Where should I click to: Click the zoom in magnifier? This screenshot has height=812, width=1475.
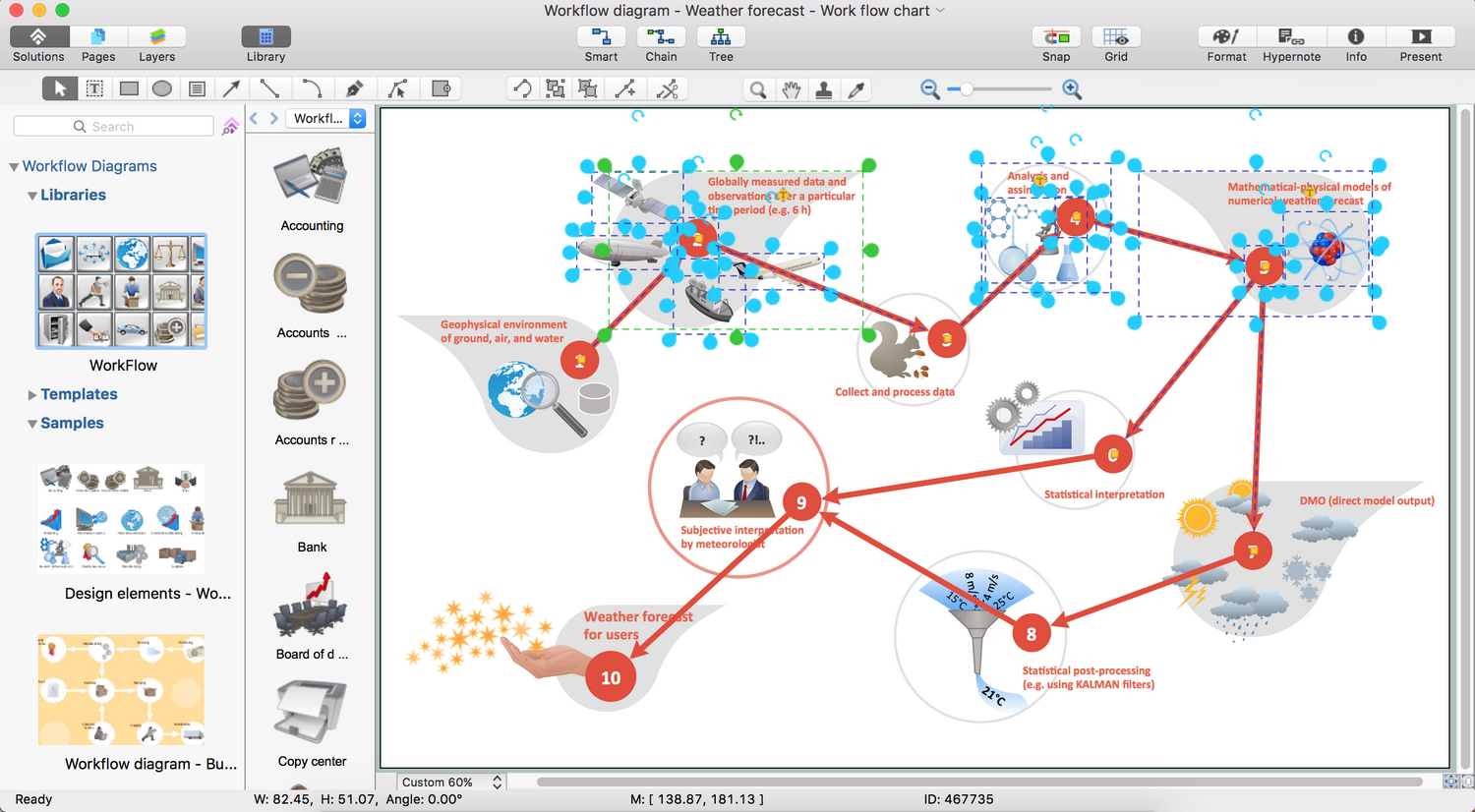[x=1072, y=89]
